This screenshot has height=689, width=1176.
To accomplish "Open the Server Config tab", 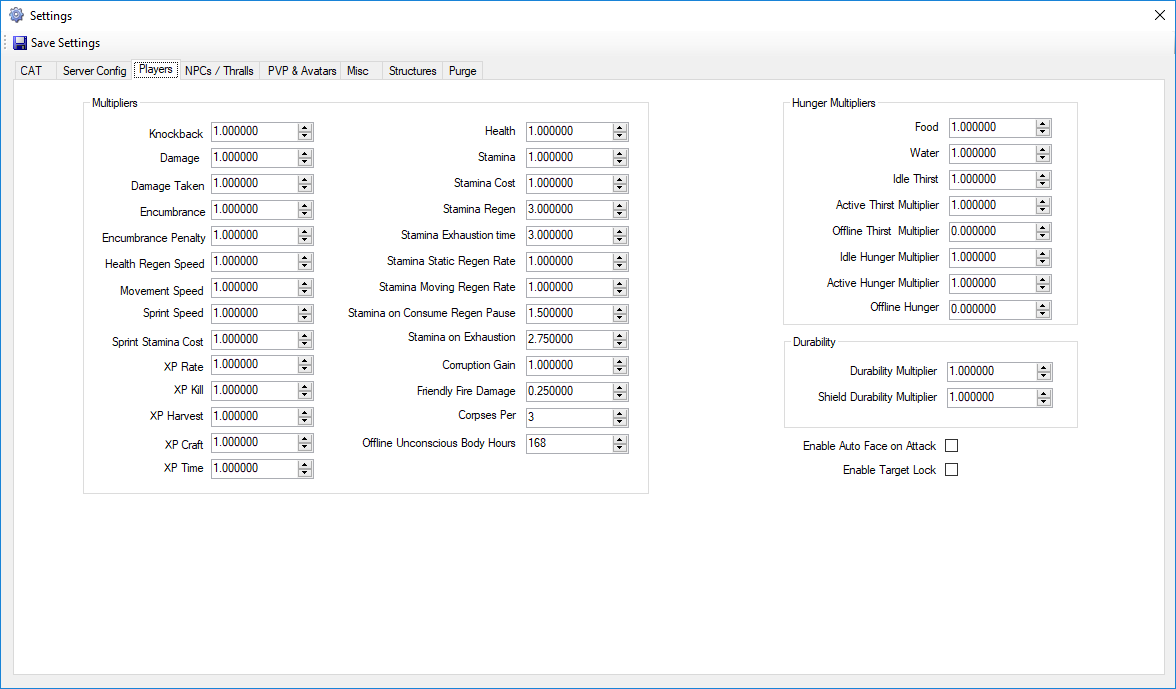I will pyautogui.click(x=94, y=71).
